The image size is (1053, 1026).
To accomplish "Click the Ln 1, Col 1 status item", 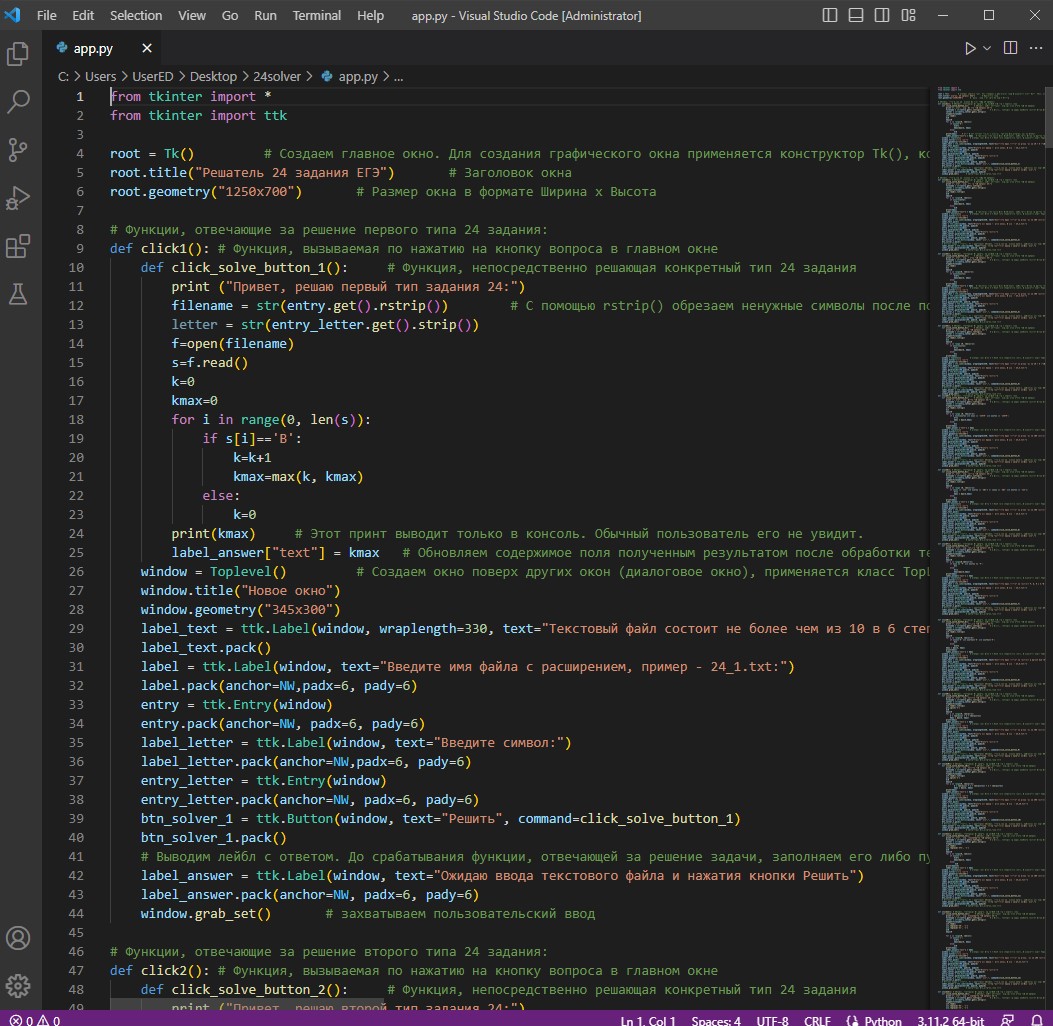I will [x=647, y=1020].
